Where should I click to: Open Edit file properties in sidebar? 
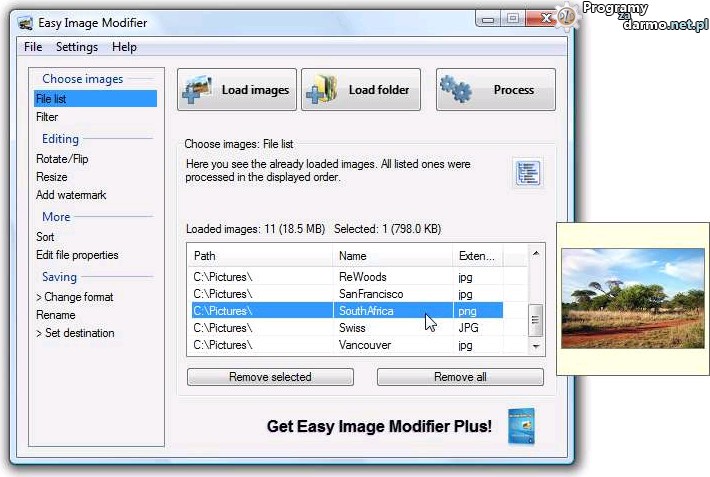coord(77,255)
